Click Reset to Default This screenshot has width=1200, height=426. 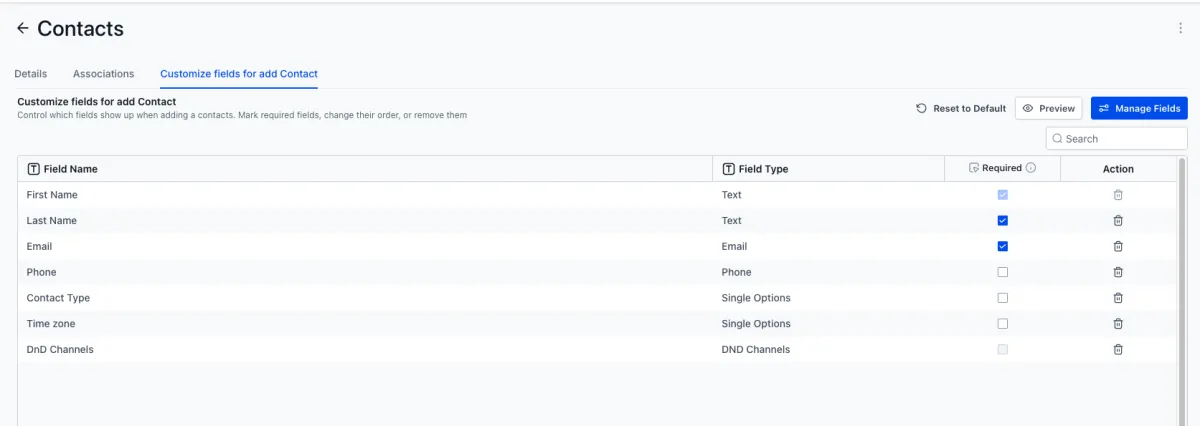pyautogui.click(x=961, y=108)
